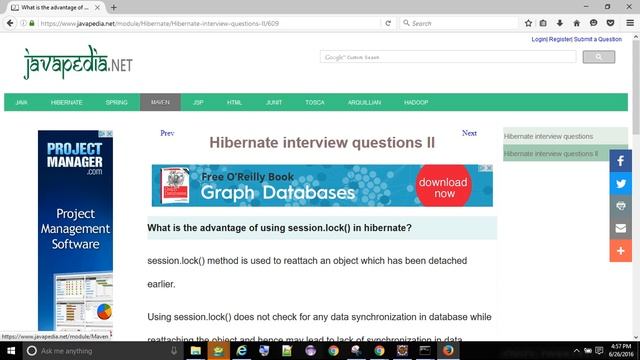Screen dimensions: 640x360
Task: Focus the Google Custom Search field
Action: tap(448, 57)
